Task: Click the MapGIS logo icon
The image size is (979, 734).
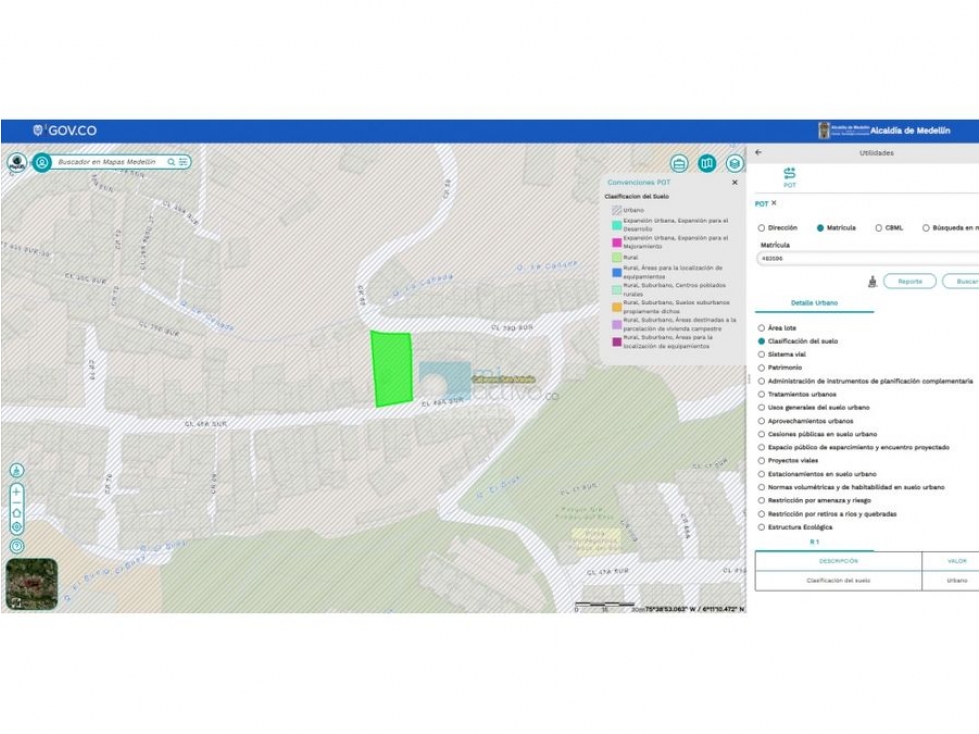Action: tap(17, 162)
